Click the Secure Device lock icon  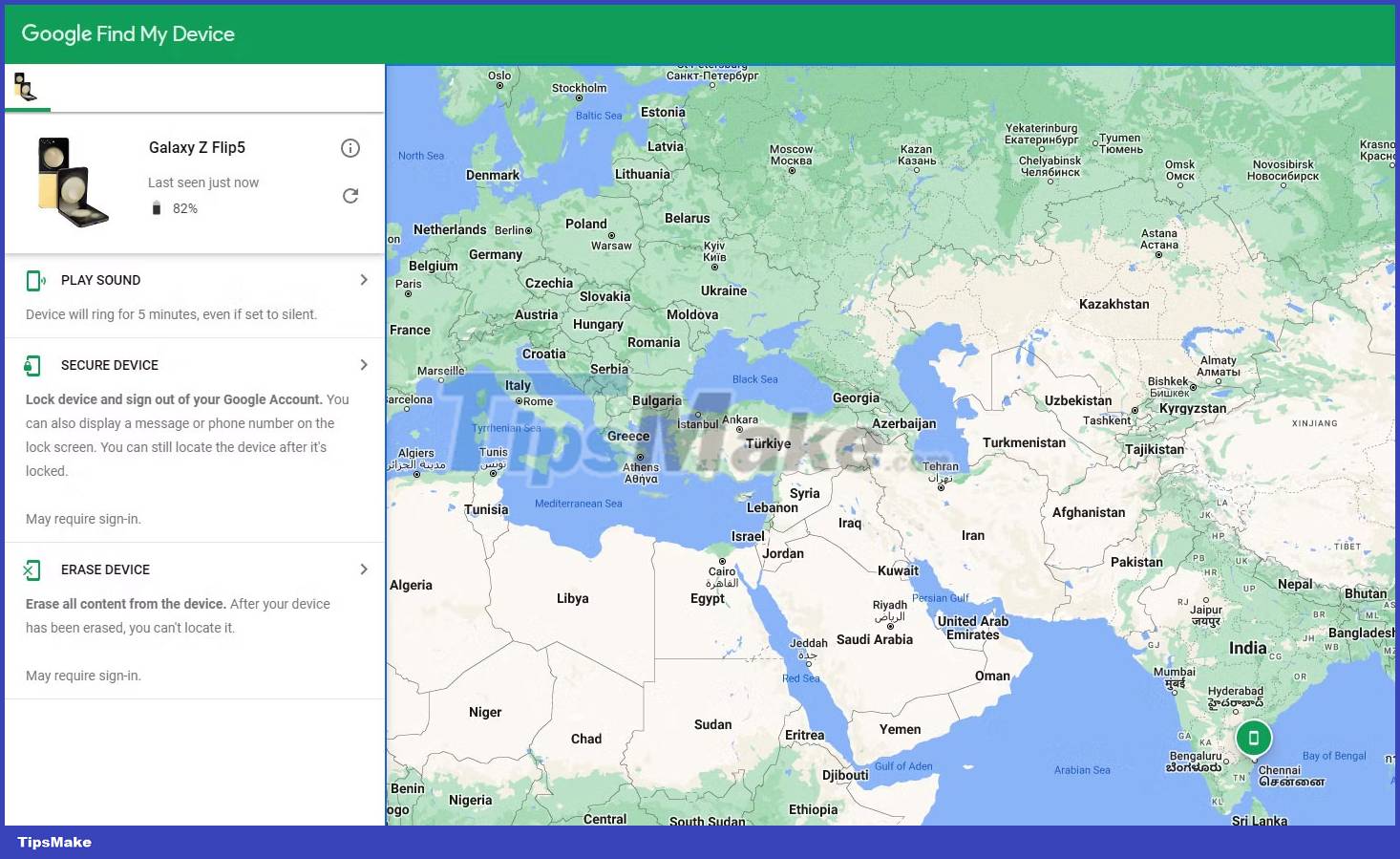(x=33, y=365)
